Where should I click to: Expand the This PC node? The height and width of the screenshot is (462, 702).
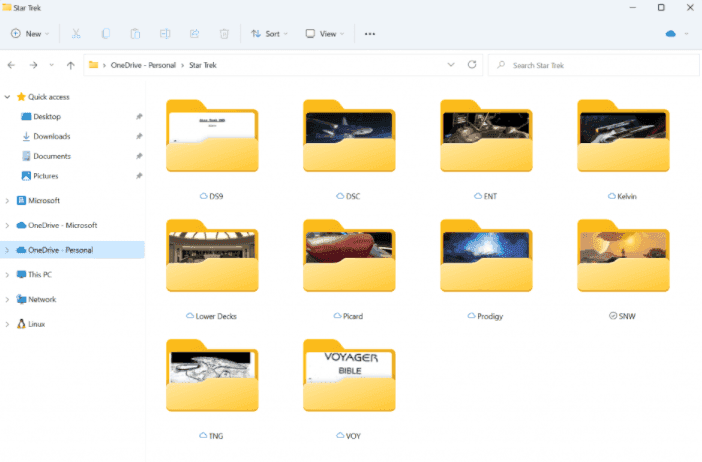[7, 274]
